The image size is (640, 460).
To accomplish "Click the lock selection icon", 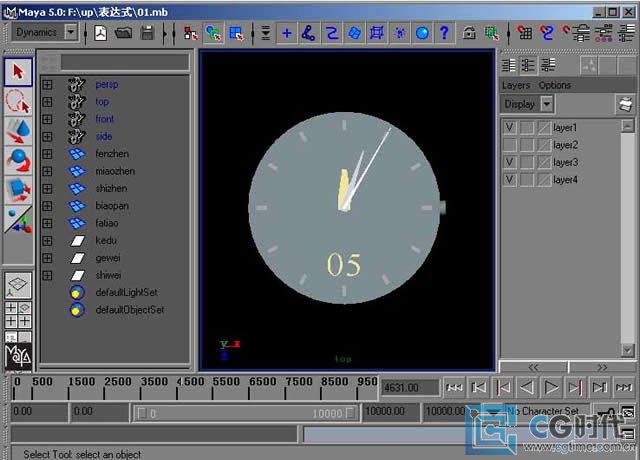I will 469,33.
